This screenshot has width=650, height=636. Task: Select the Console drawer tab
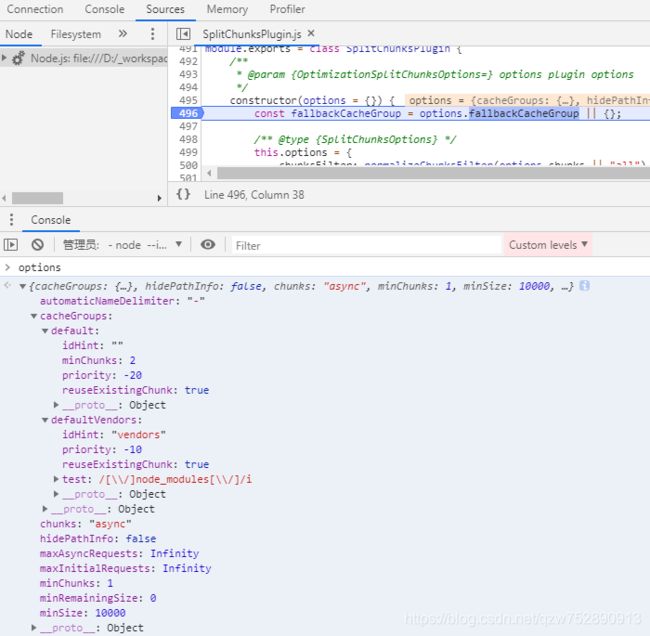[x=51, y=220]
